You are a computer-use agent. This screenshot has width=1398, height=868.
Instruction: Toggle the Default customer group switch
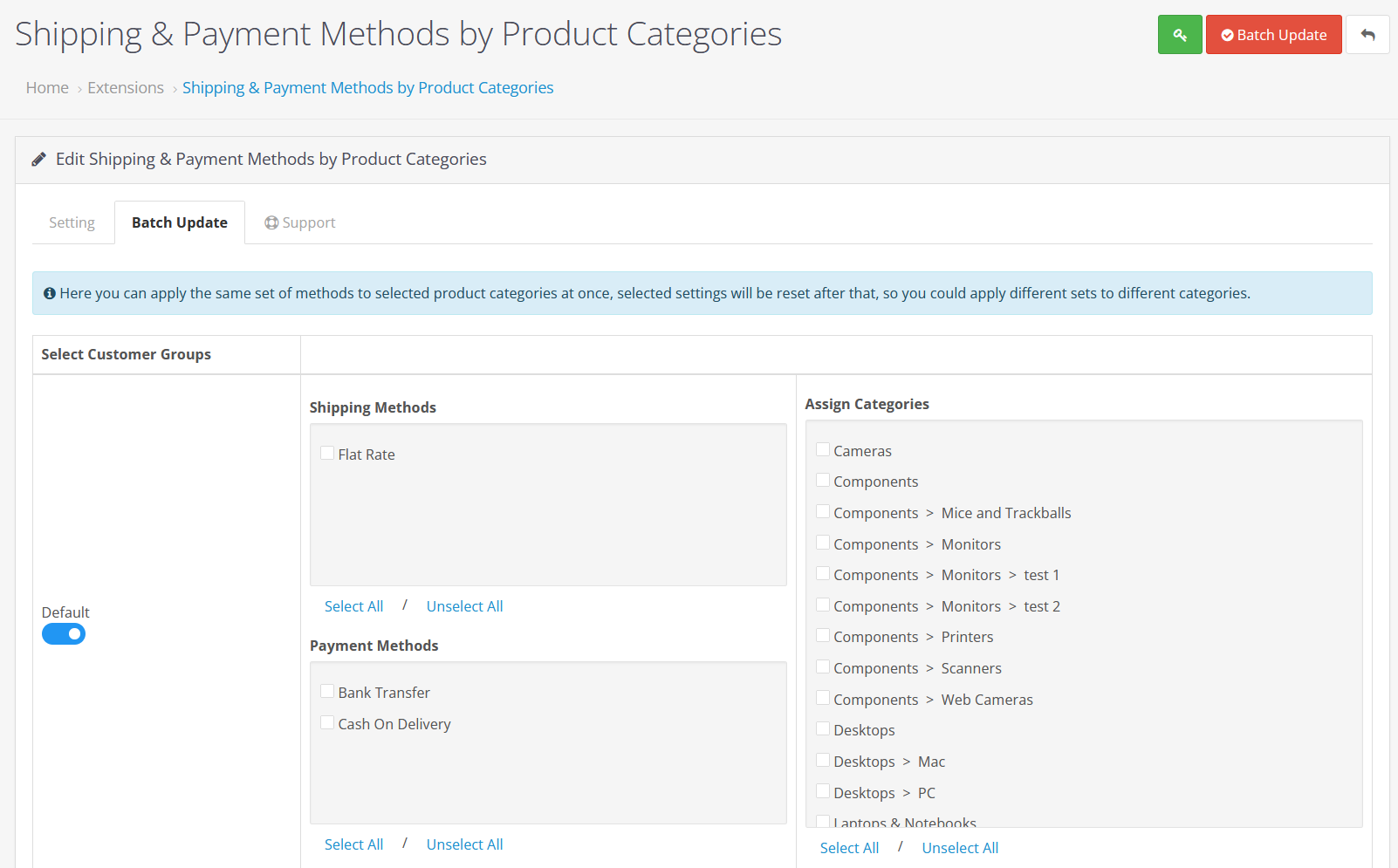[x=64, y=634]
